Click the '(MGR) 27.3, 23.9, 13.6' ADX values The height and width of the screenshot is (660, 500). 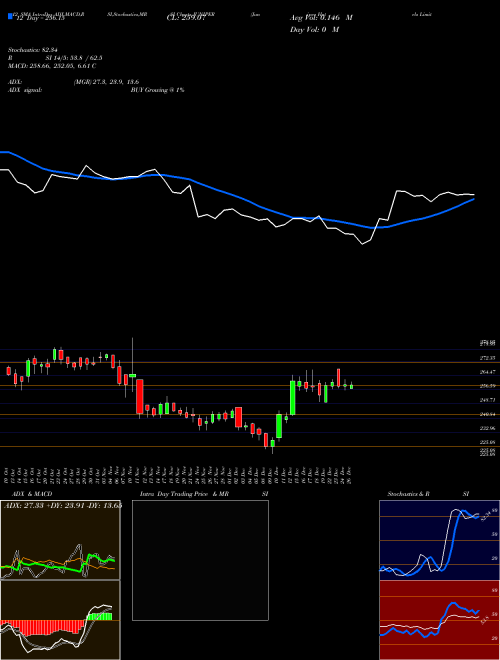click(x=106, y=82)
